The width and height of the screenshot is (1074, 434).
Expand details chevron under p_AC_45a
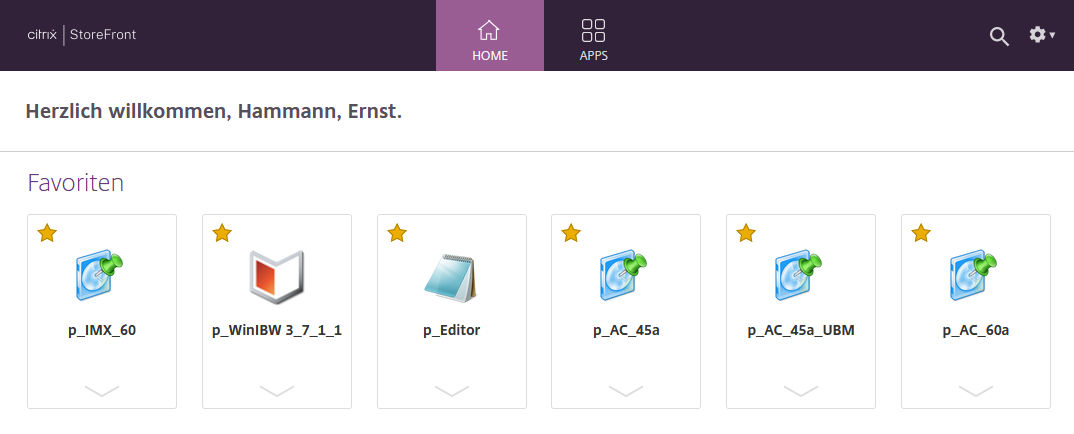point(626,390)
